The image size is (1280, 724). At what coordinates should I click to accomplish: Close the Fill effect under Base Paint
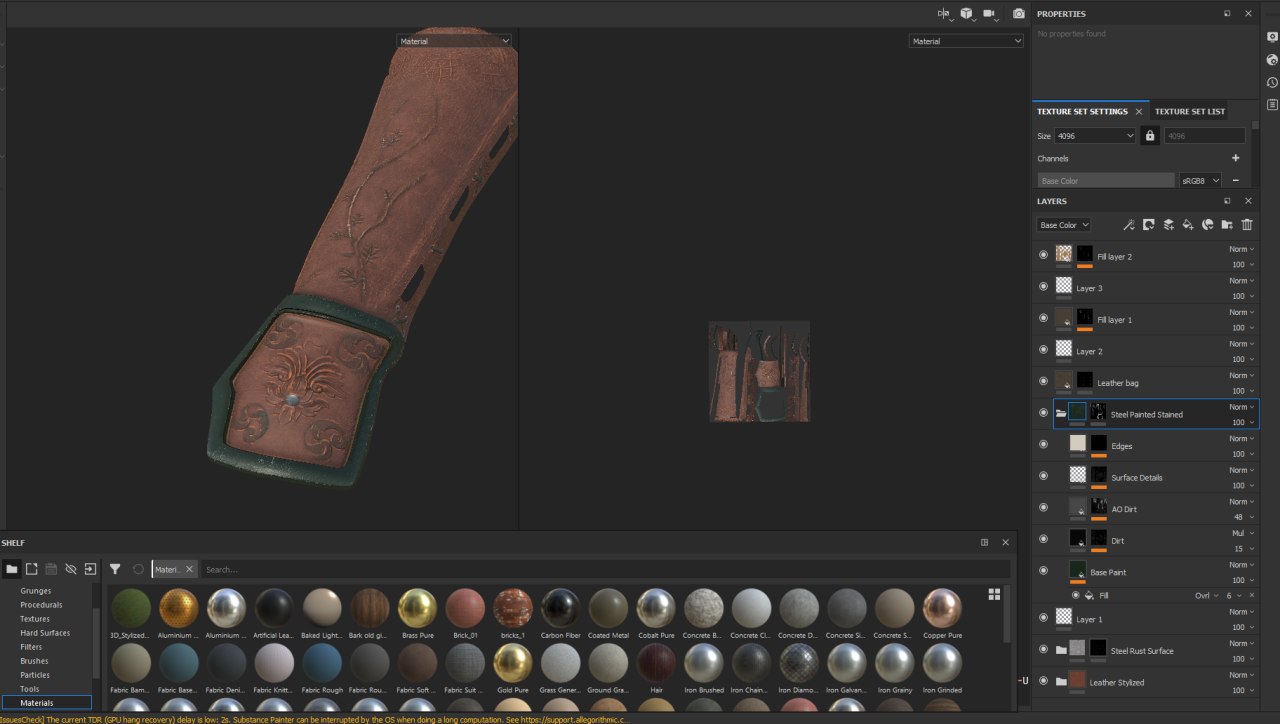[1251, 595]
